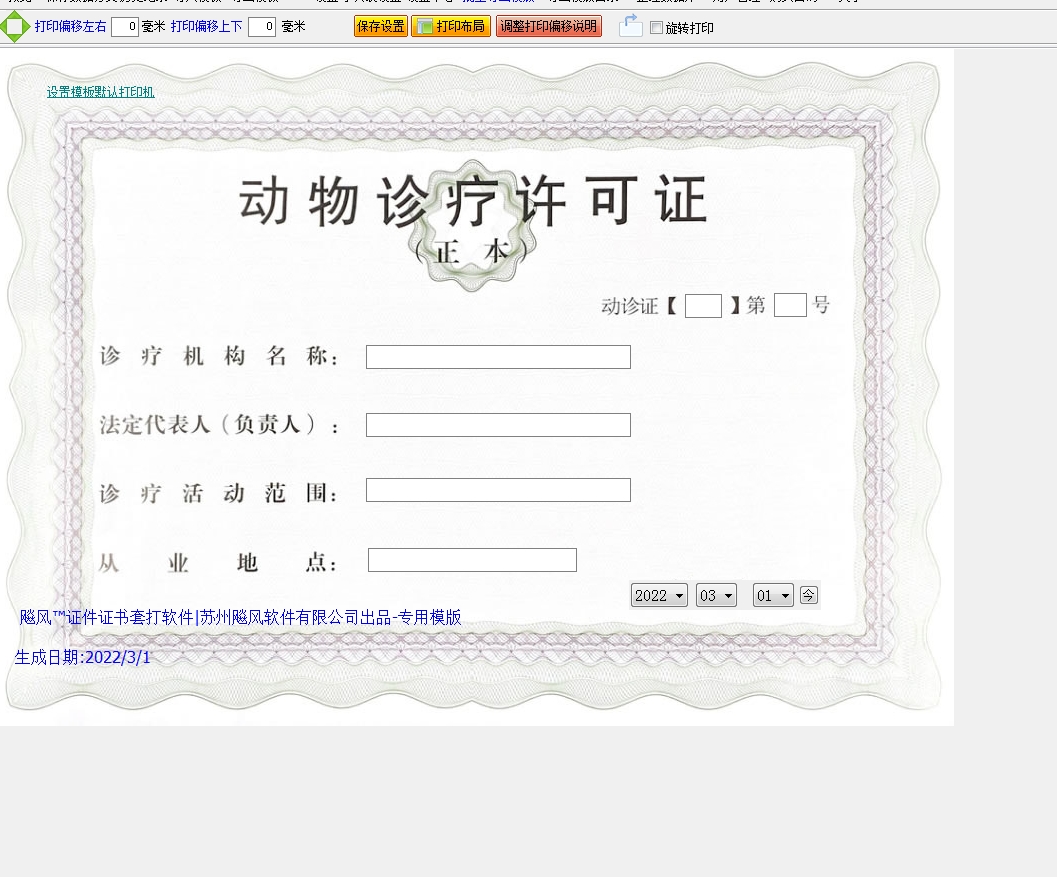
Task: Click the 诊疗活动范围 text field
Action: (x=498, y=490)
